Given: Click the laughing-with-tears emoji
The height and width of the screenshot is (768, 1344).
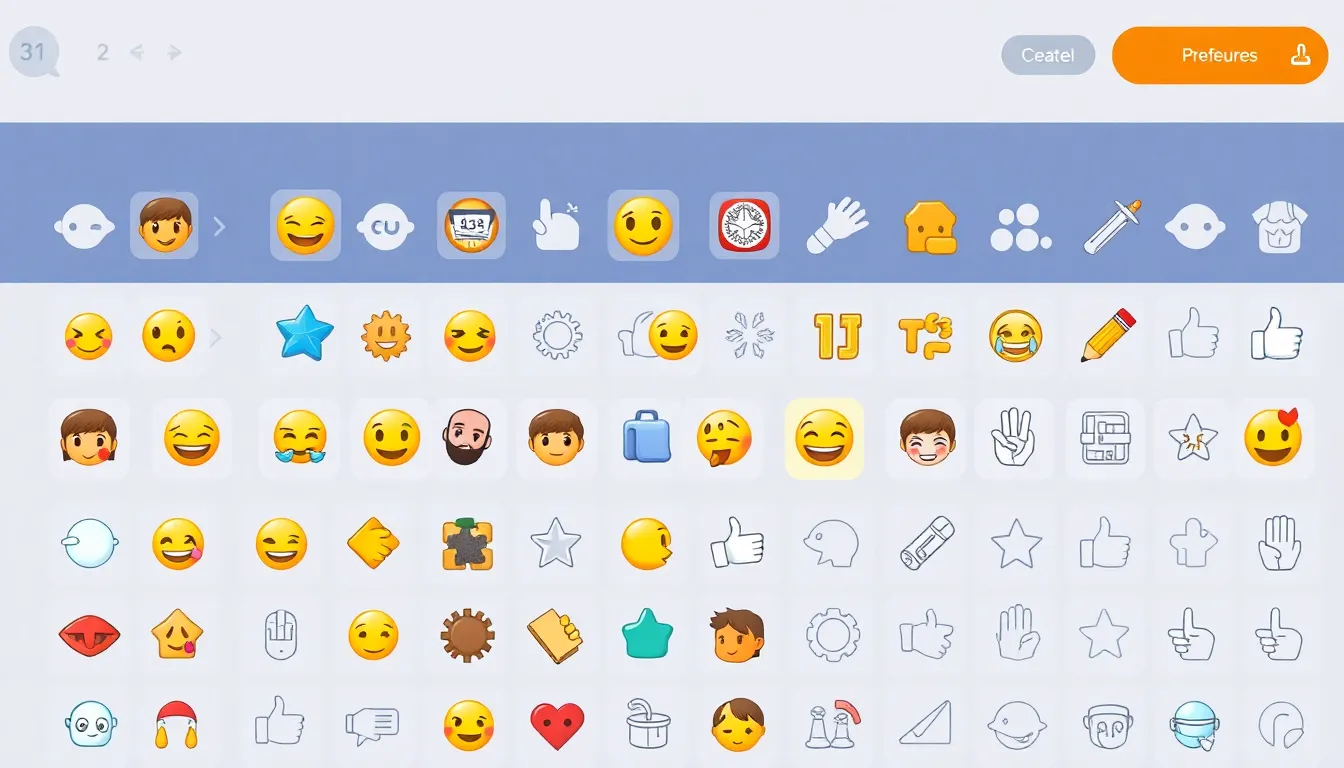Looking at the screenshot, I should click(x=1015, y=335).
